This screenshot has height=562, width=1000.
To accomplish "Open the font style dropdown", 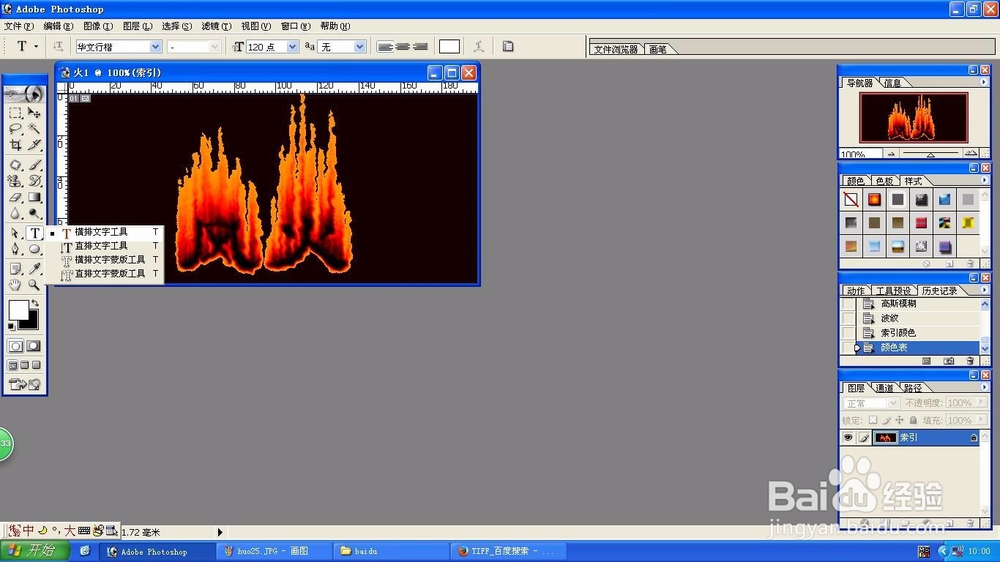I will click(214, 47).
